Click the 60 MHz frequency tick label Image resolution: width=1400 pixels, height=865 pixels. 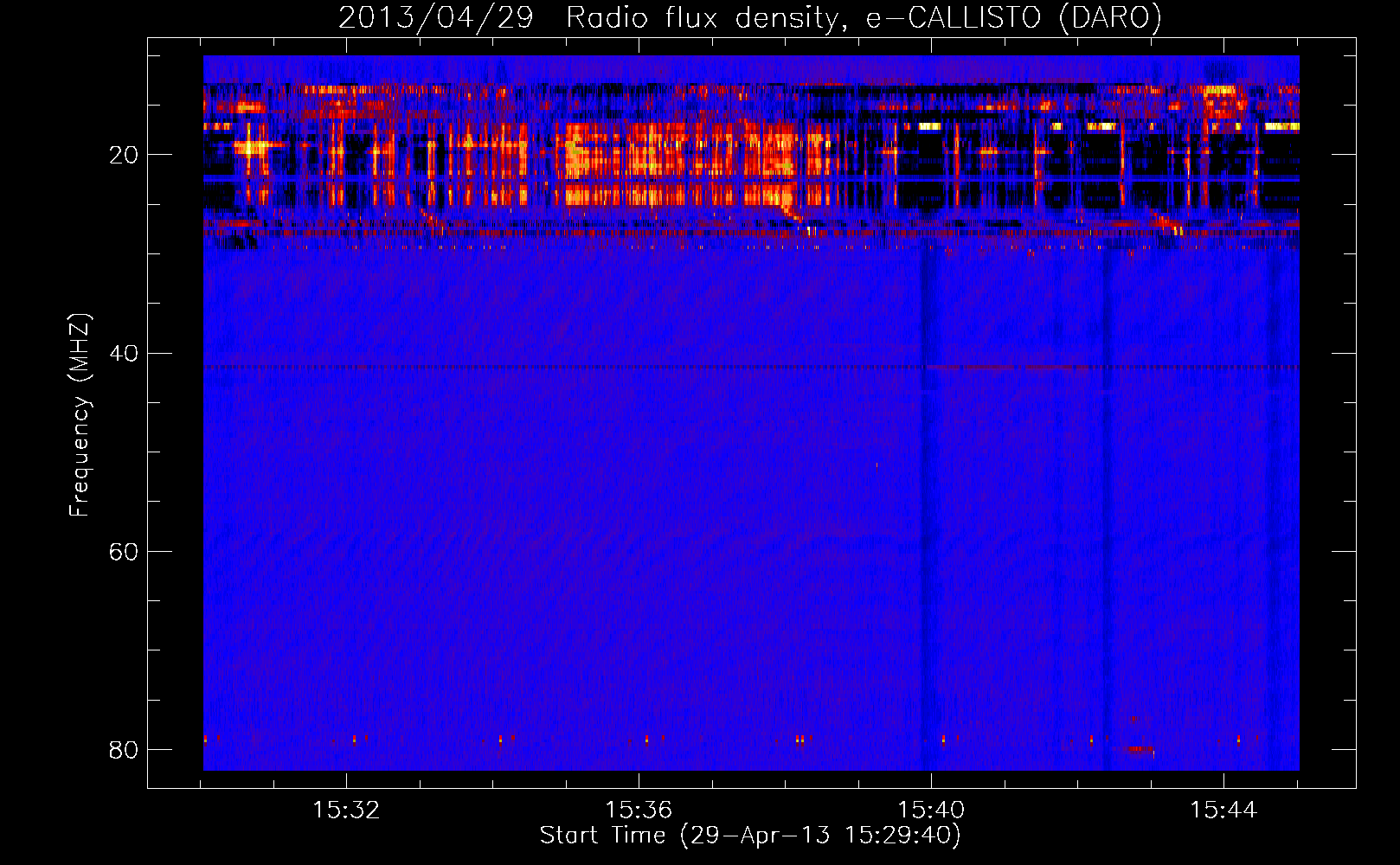tap(124, 551)
